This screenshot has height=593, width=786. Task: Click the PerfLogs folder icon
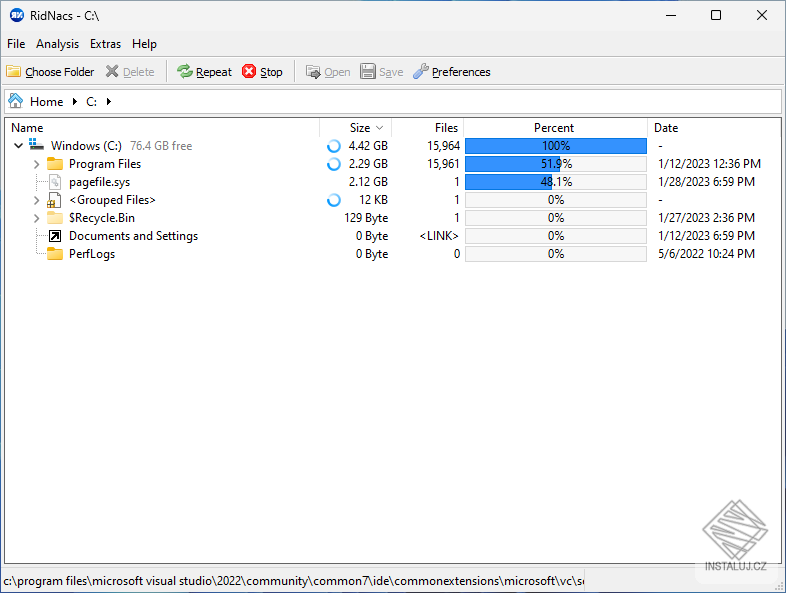point(55,254)
